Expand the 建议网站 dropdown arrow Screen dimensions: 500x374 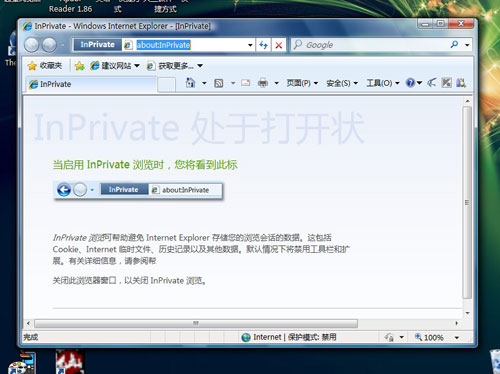pos(137,66)
